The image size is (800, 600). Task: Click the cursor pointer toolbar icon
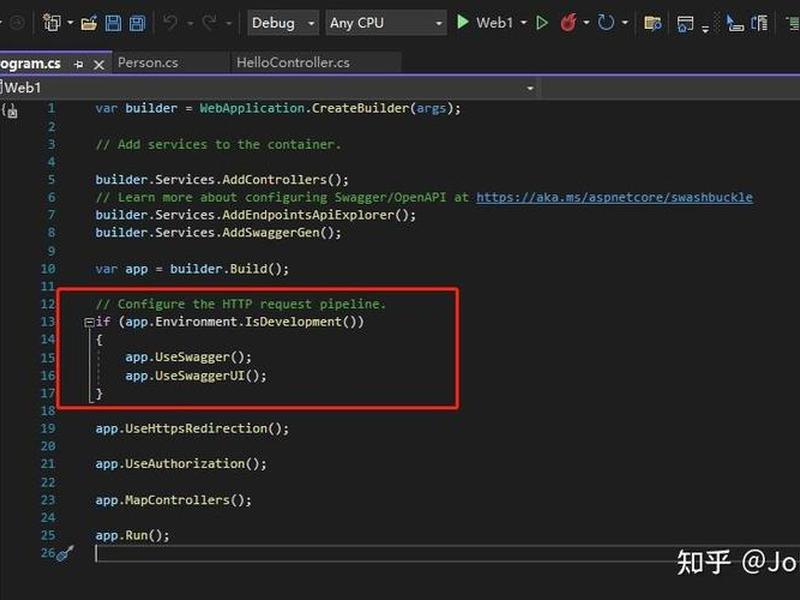(x=734, y=23)
